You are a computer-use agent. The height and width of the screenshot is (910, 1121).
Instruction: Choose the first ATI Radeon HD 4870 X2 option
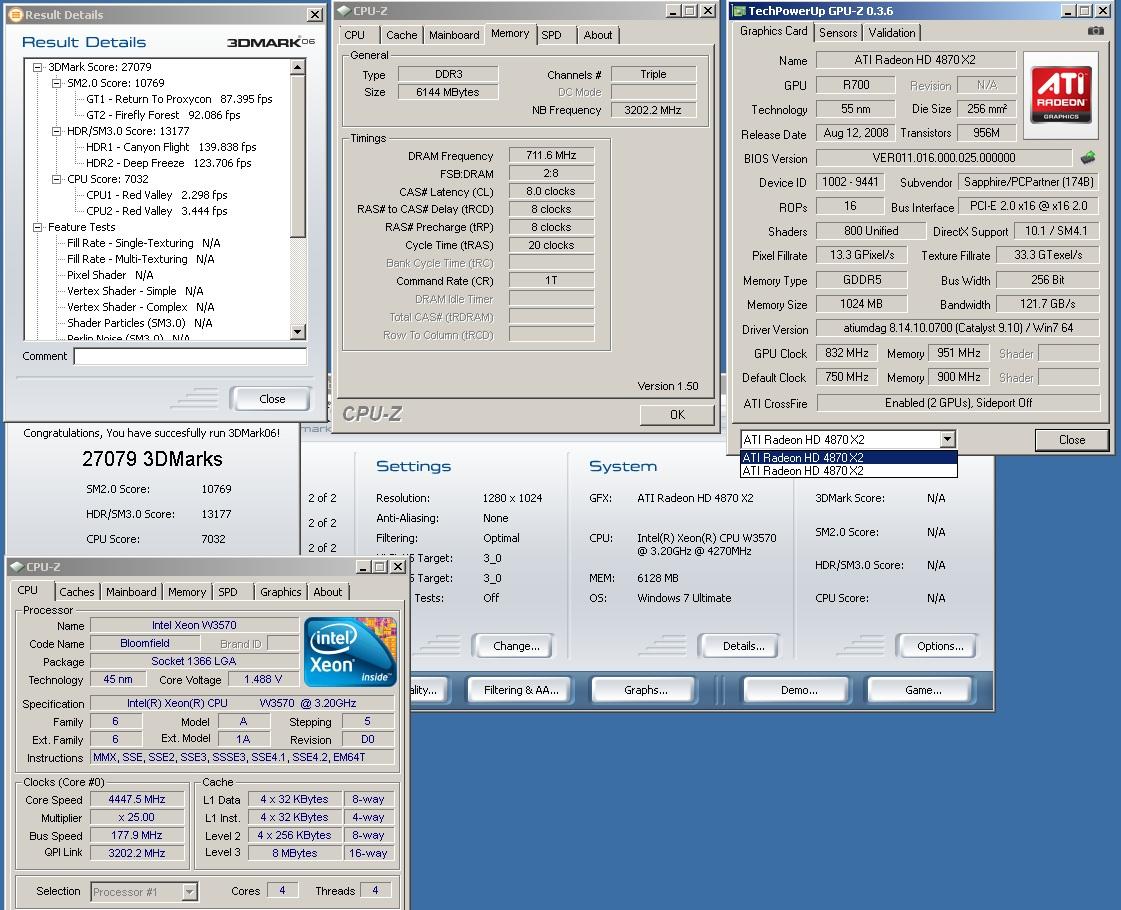(x=849, y=458)
